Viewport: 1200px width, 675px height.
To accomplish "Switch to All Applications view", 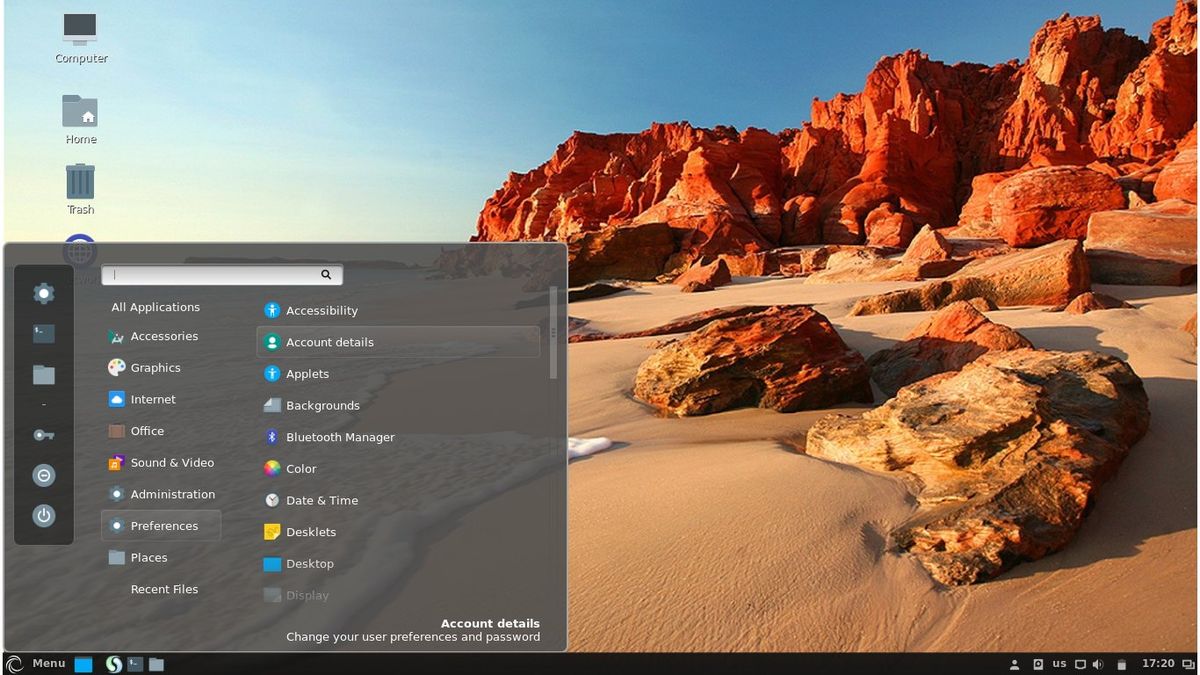I will coord(155,307).
